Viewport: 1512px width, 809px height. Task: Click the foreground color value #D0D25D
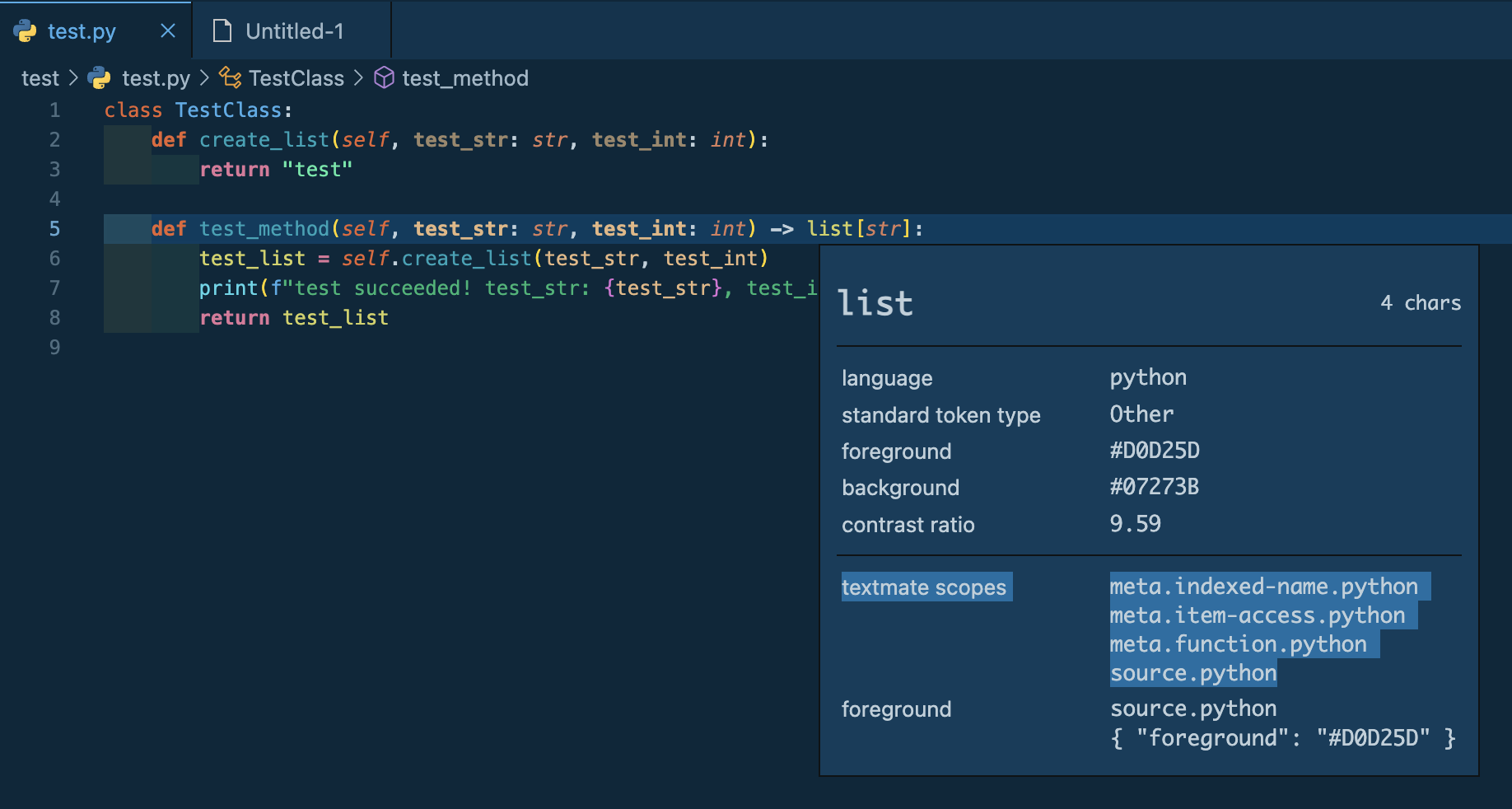pos(1155,450)
